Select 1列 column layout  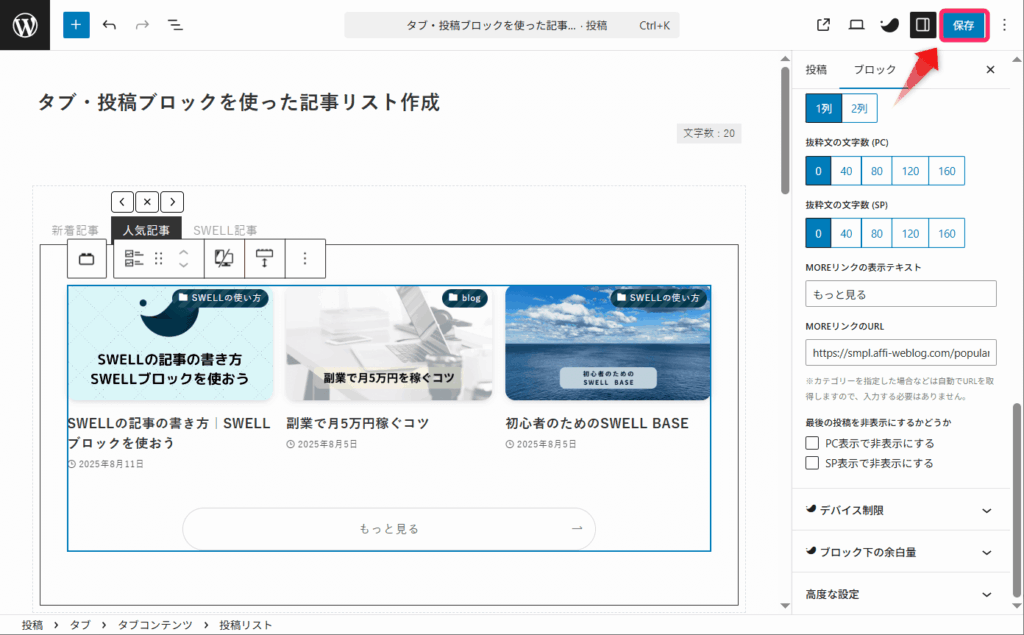pos(824,108)
